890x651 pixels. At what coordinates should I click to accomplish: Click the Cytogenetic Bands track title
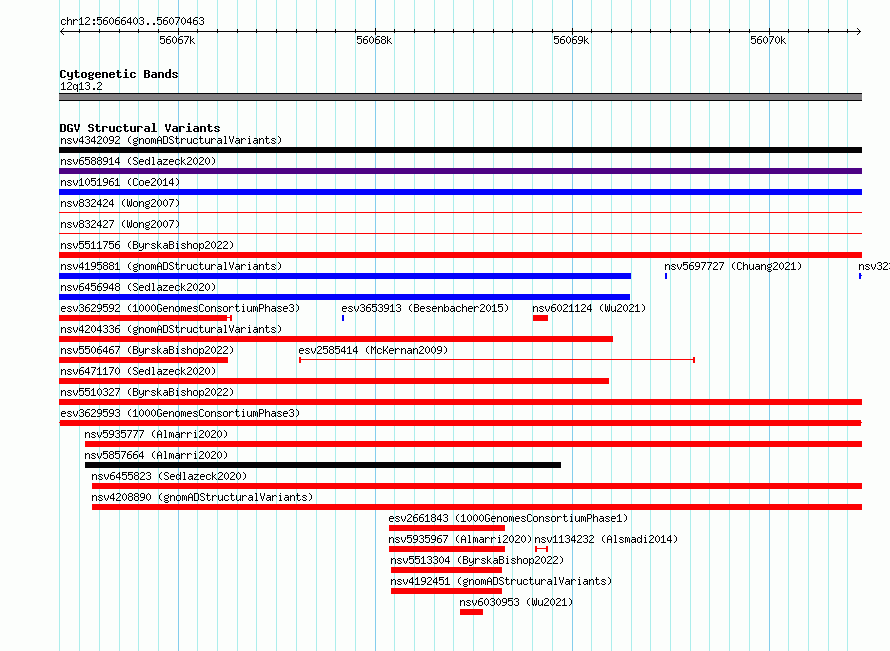119,74
